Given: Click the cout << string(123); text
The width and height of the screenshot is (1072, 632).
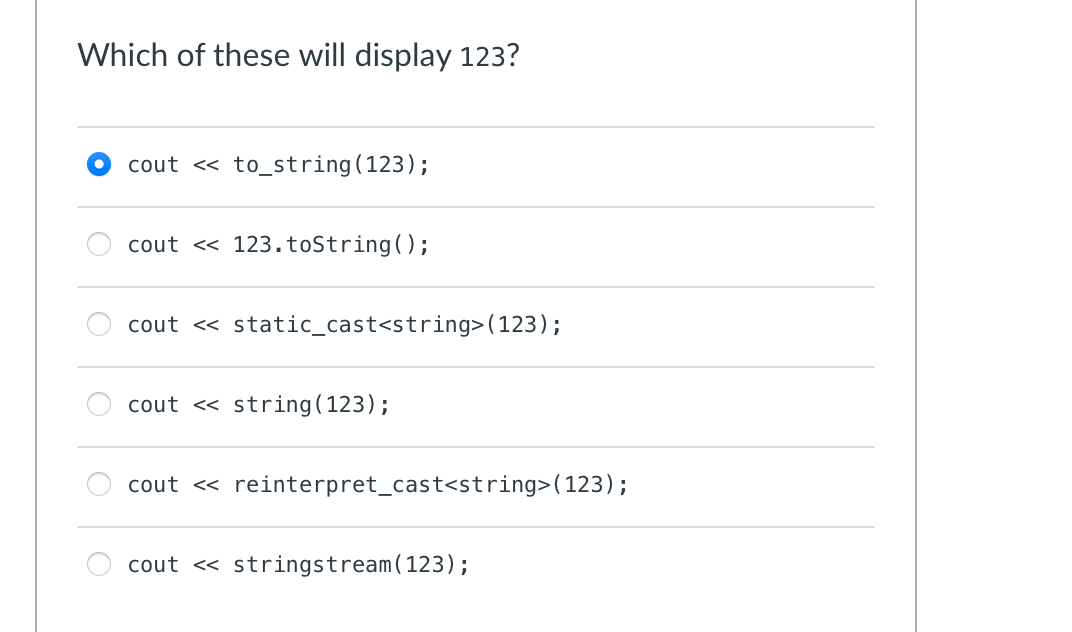Looking at the screenshot, I should (258, 404).
